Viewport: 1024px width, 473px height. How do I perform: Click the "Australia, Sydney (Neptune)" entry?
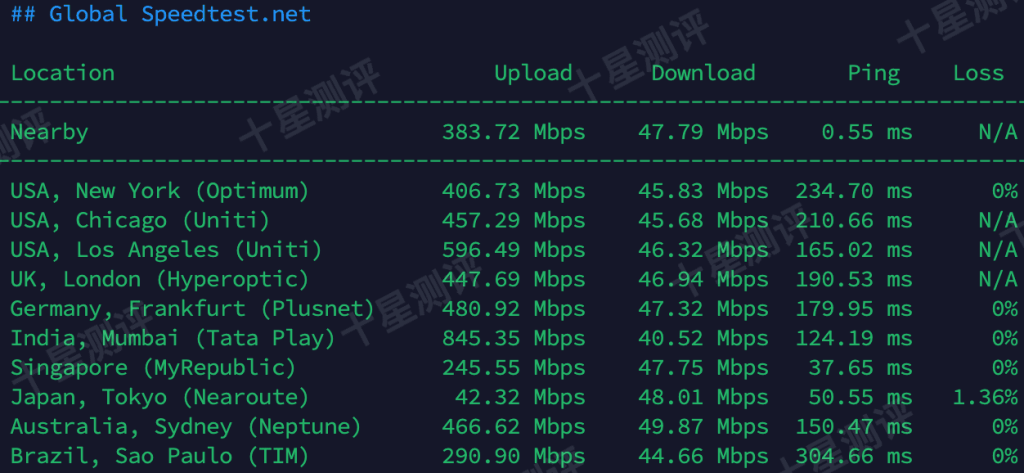186,427
